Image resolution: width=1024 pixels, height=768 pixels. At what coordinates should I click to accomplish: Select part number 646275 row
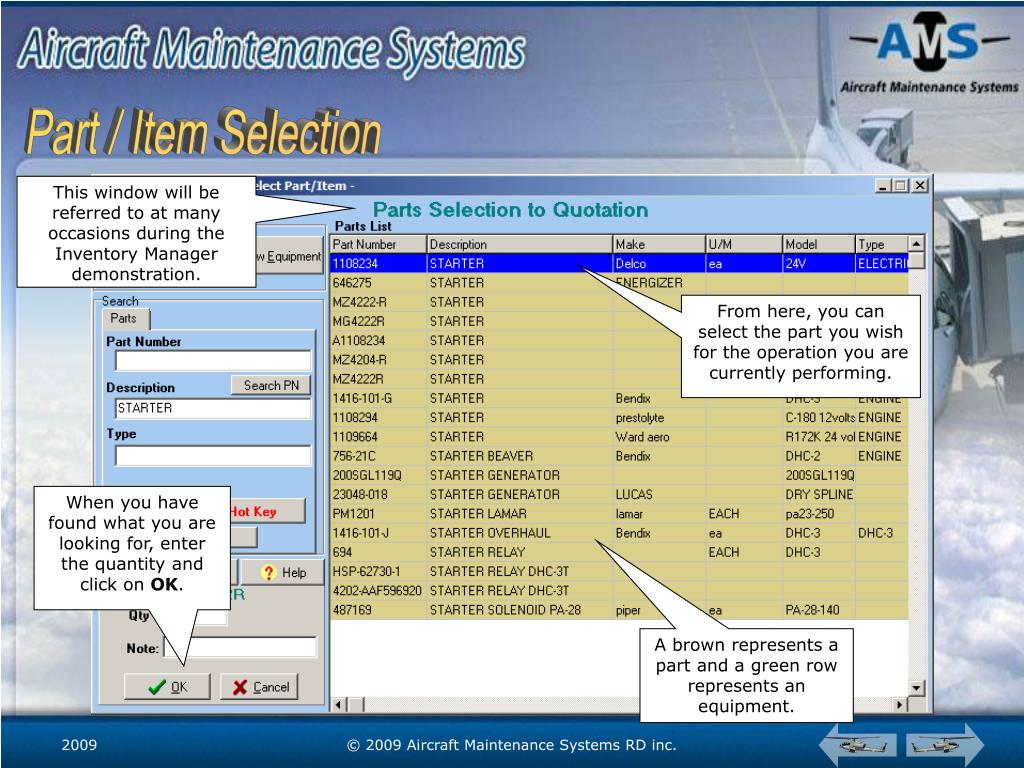coord(619,283)
